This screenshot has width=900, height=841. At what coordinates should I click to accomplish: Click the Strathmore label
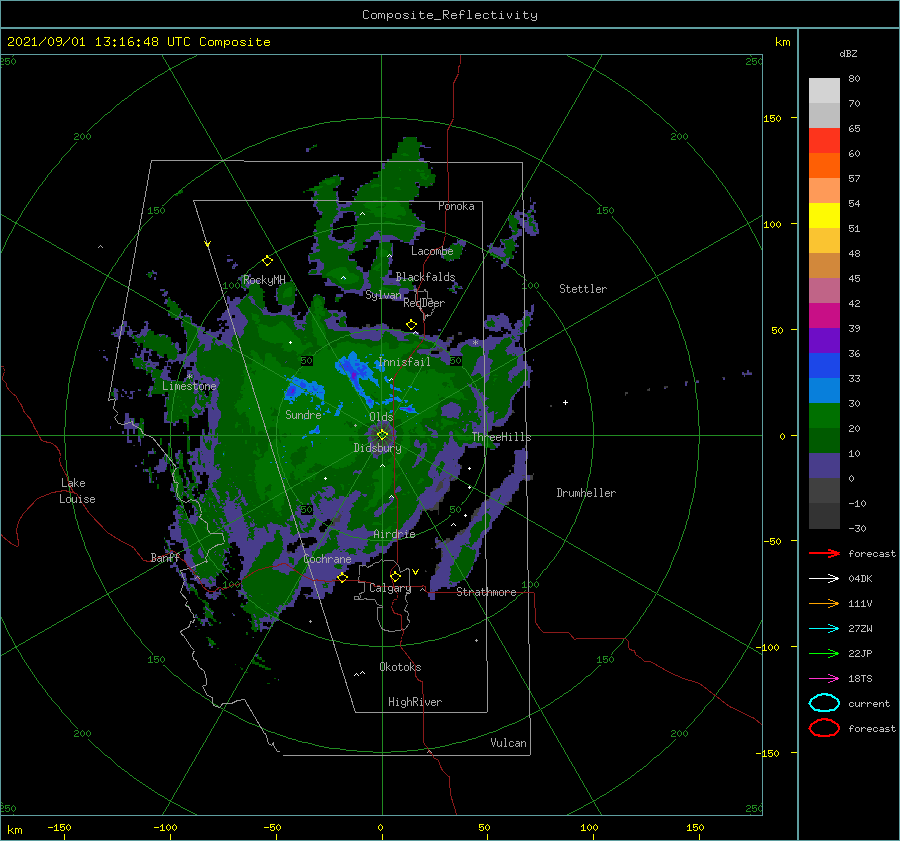coord(486,592)
